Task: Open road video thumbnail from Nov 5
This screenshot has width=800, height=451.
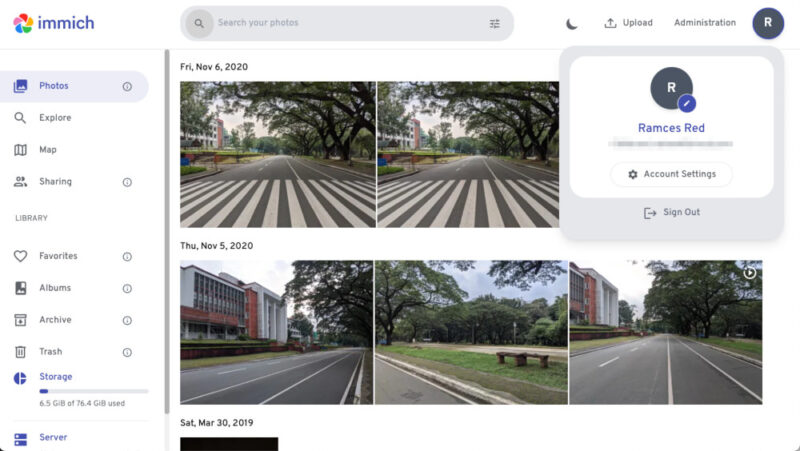Action: point(666,333)
